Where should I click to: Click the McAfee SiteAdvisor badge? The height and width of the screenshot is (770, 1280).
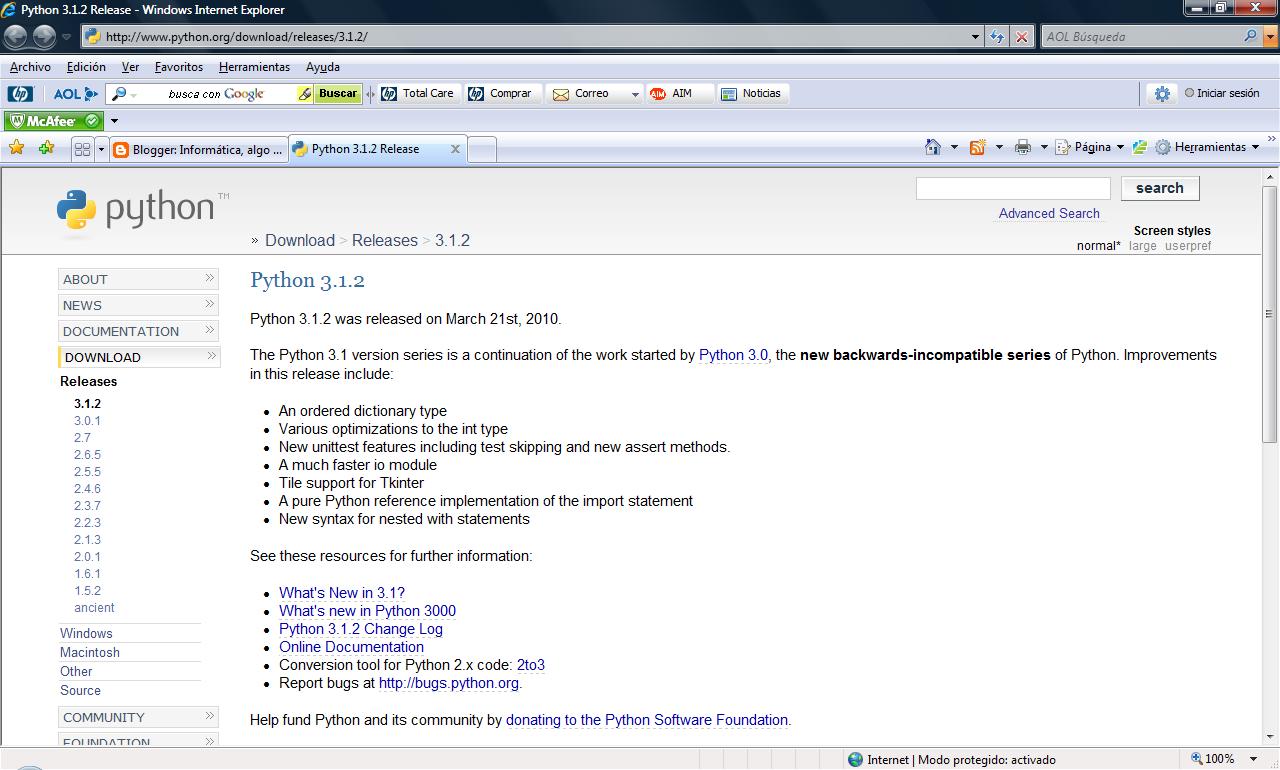(53, 121)
